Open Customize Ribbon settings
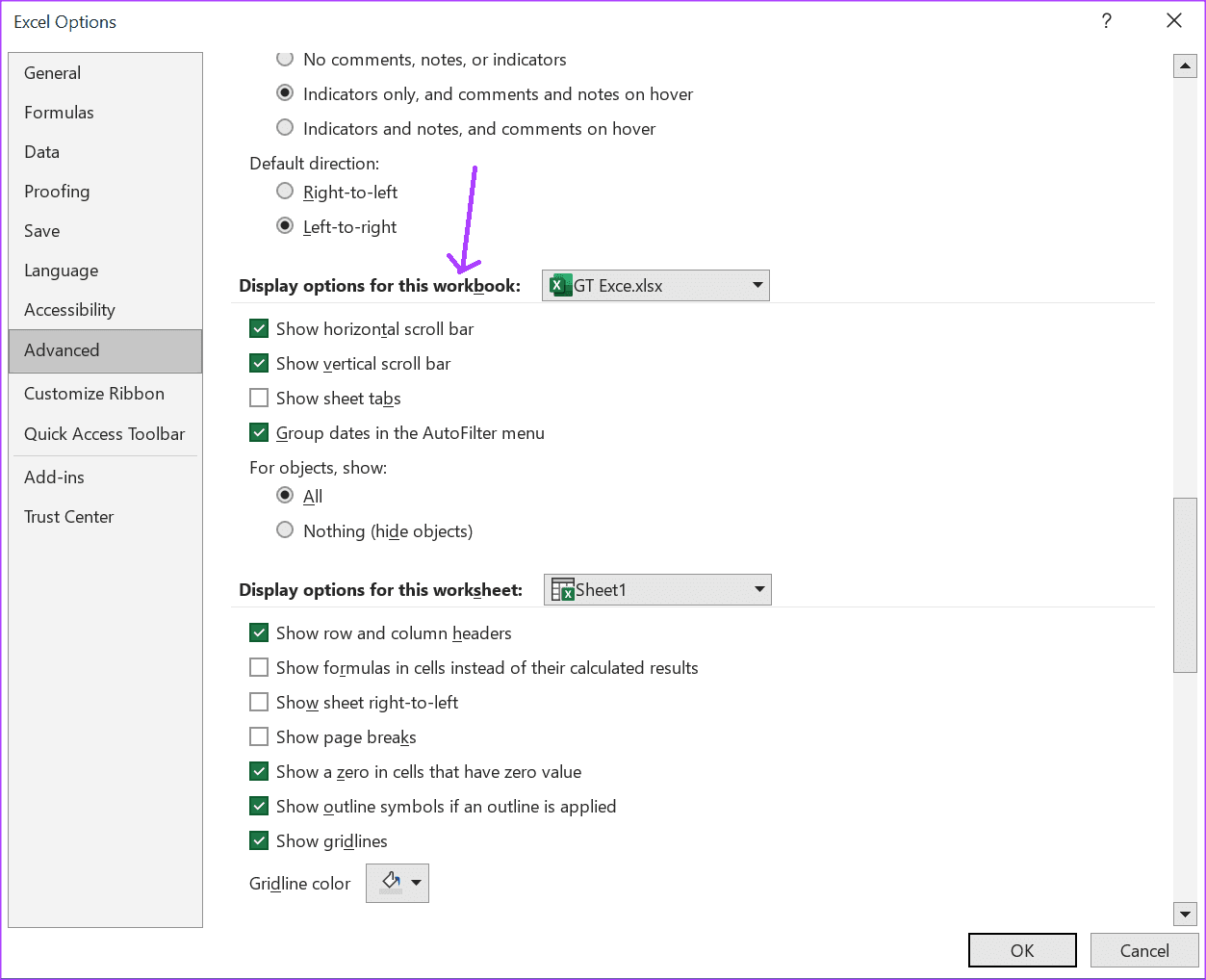The height and width of the screenshot is (980, 1206). tap(105, 394)
